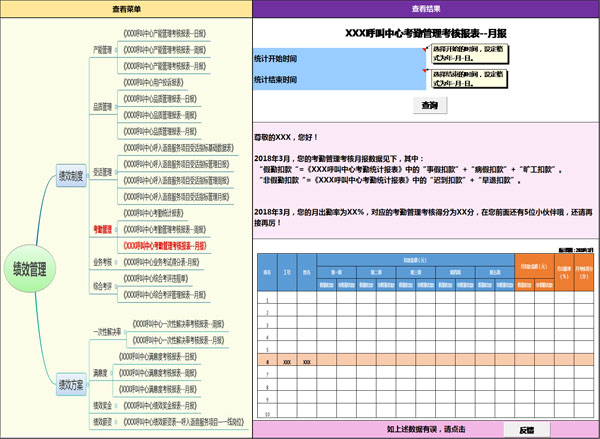
Task: Open 品质管理报表--月报
Action: (160, 132)
